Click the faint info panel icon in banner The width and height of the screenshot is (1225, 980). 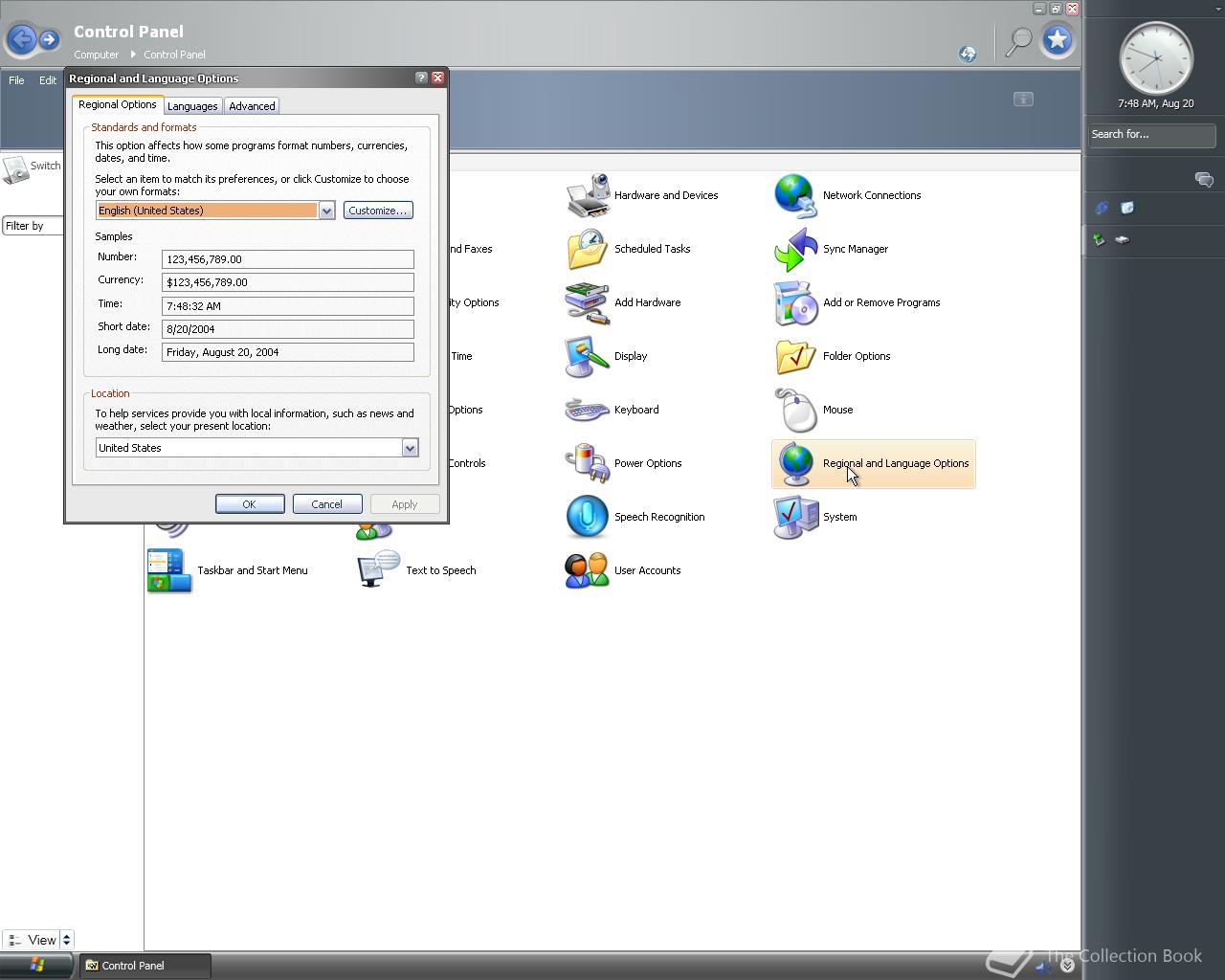tap(1023, 99)
